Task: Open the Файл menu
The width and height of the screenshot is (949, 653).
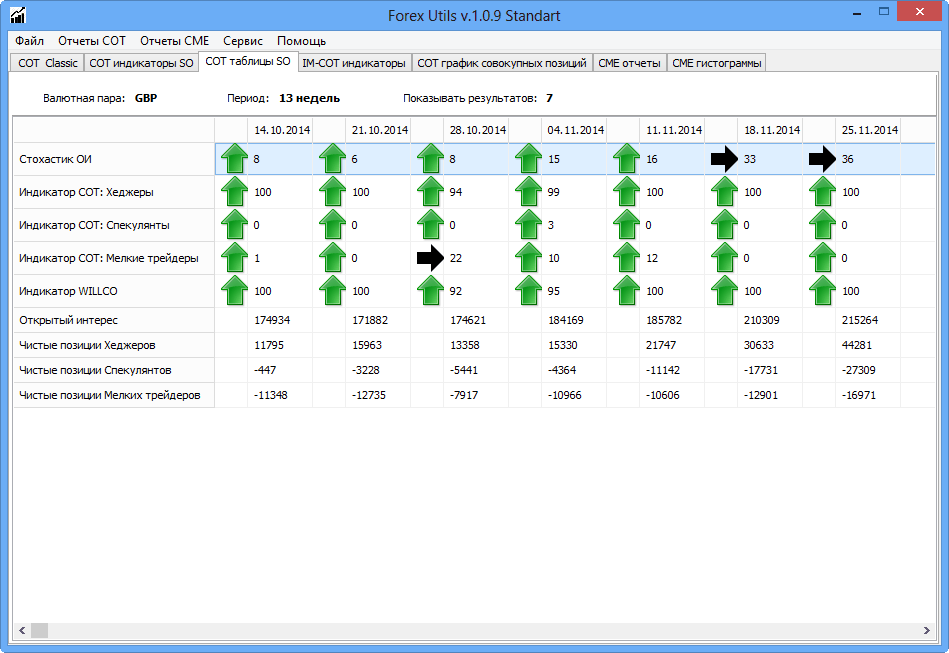Action: [x=30, y=41]
